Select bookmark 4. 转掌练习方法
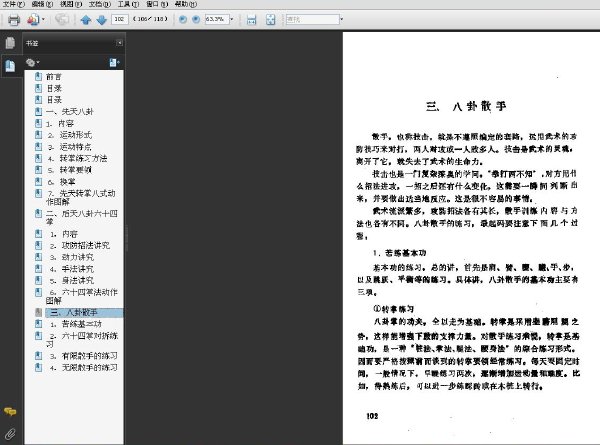This screenshot has width=600, height=445. (x=77, y=158)
